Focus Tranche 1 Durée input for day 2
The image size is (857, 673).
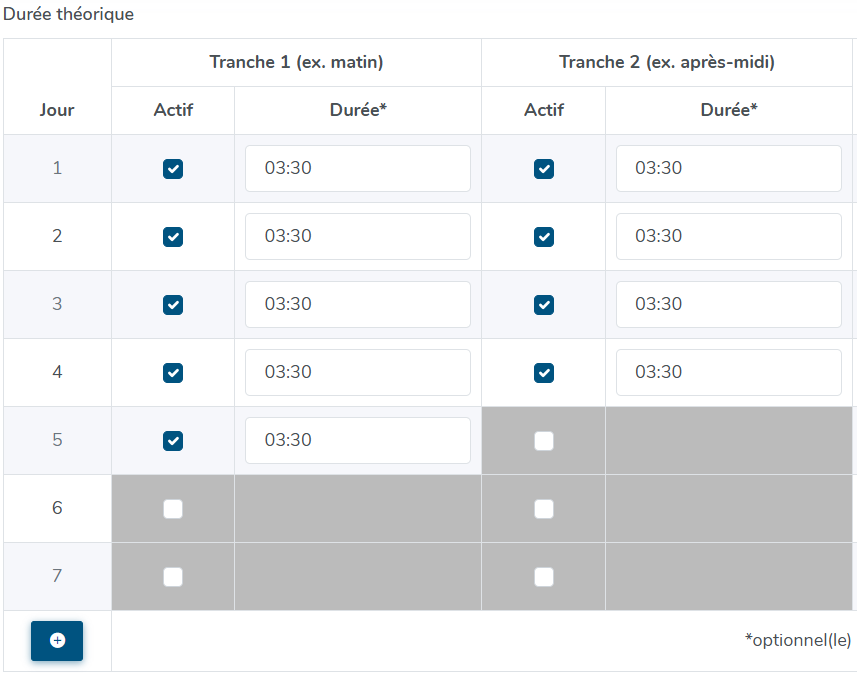pyautogui.click(x=358, y=236)
